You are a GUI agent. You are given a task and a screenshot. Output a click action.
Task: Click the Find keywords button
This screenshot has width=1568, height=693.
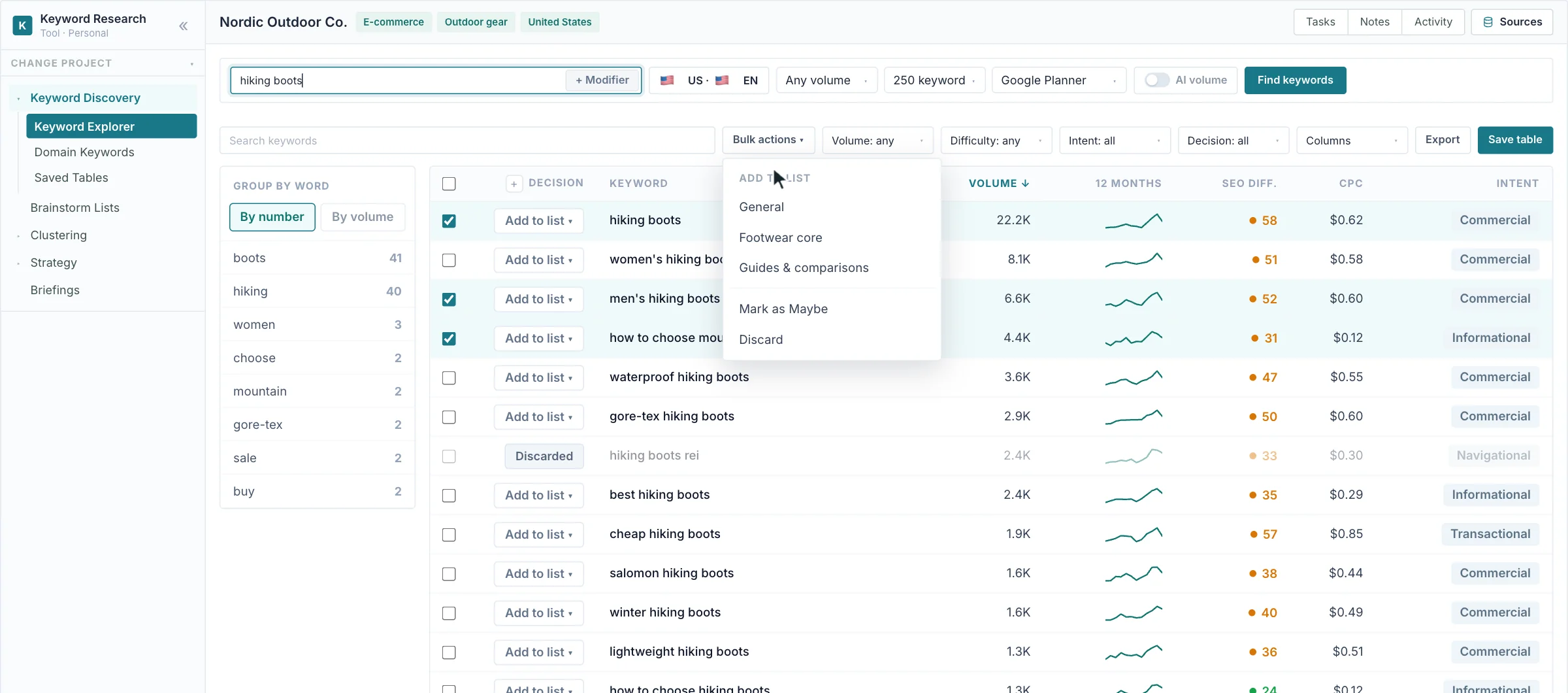1295,80
